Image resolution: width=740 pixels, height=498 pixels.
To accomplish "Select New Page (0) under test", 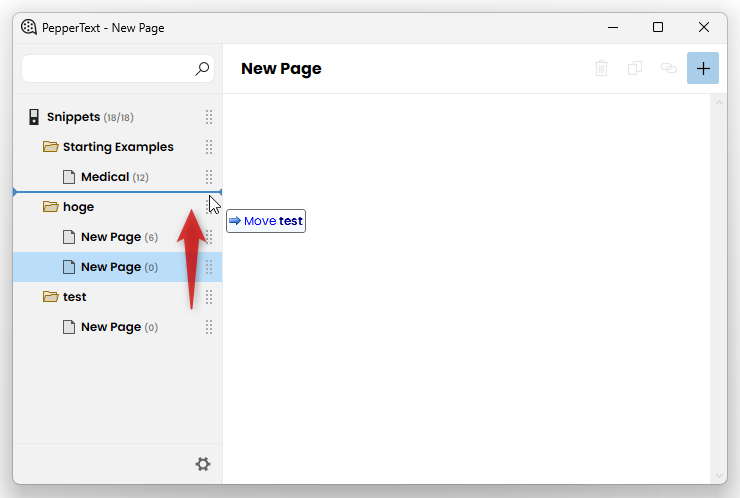I will pos(119,327).
